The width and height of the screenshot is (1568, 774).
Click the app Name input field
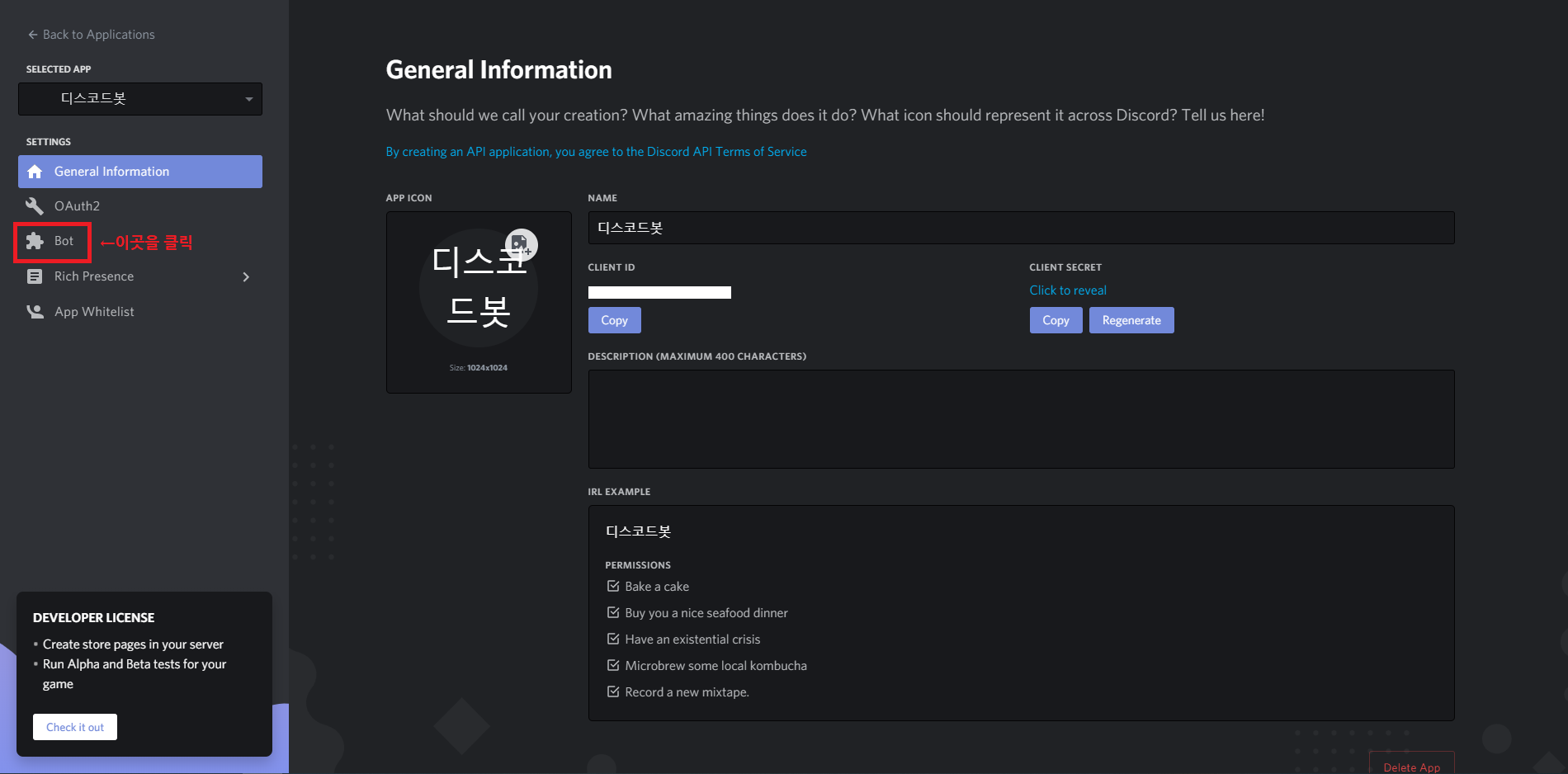[1021, 228]
